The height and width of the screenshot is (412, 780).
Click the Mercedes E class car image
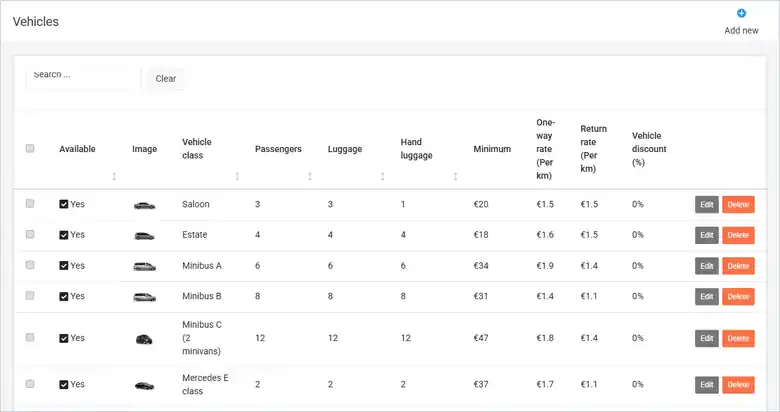point(144,386)
